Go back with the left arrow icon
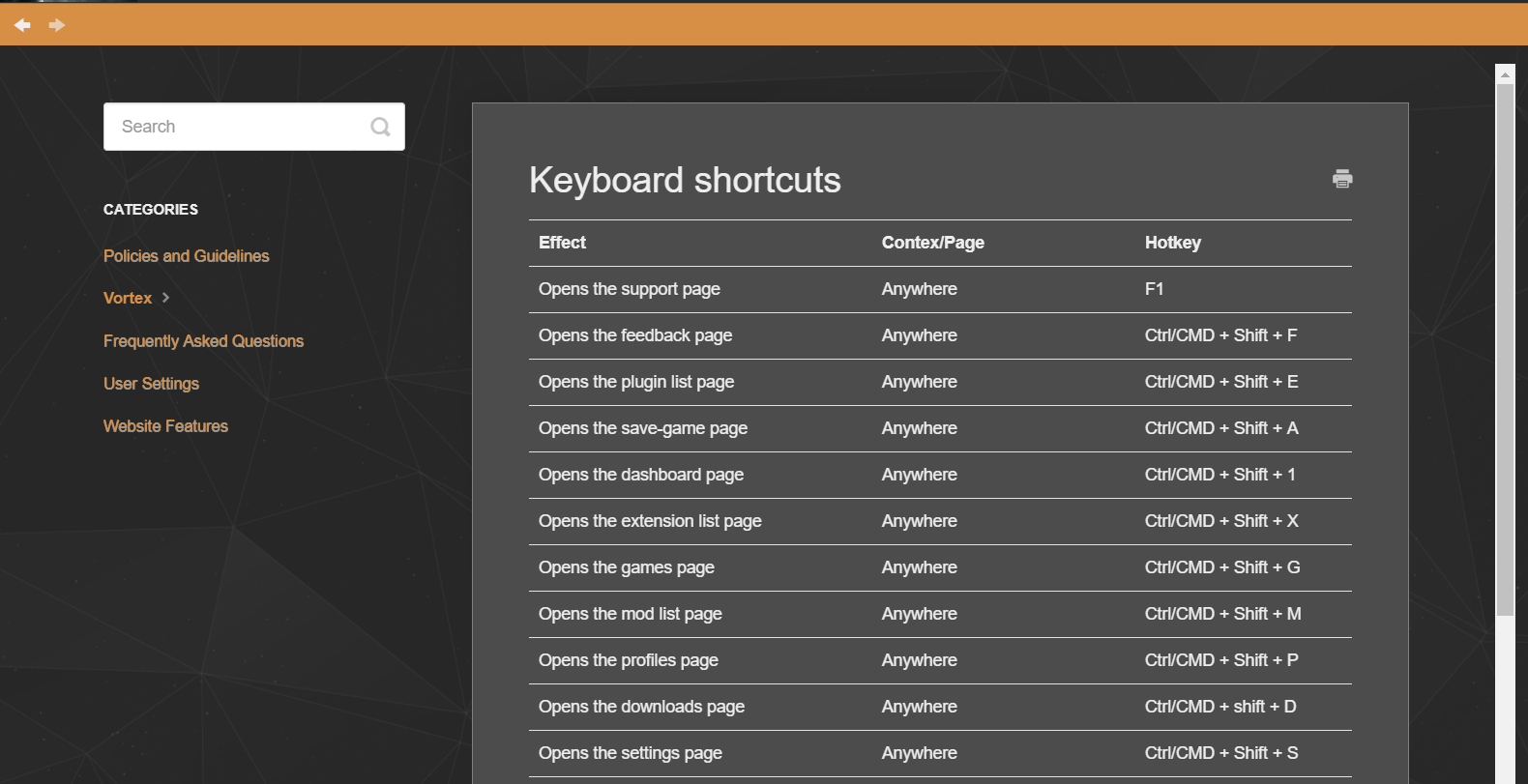The image size is (1528, 784). [22, 25]
